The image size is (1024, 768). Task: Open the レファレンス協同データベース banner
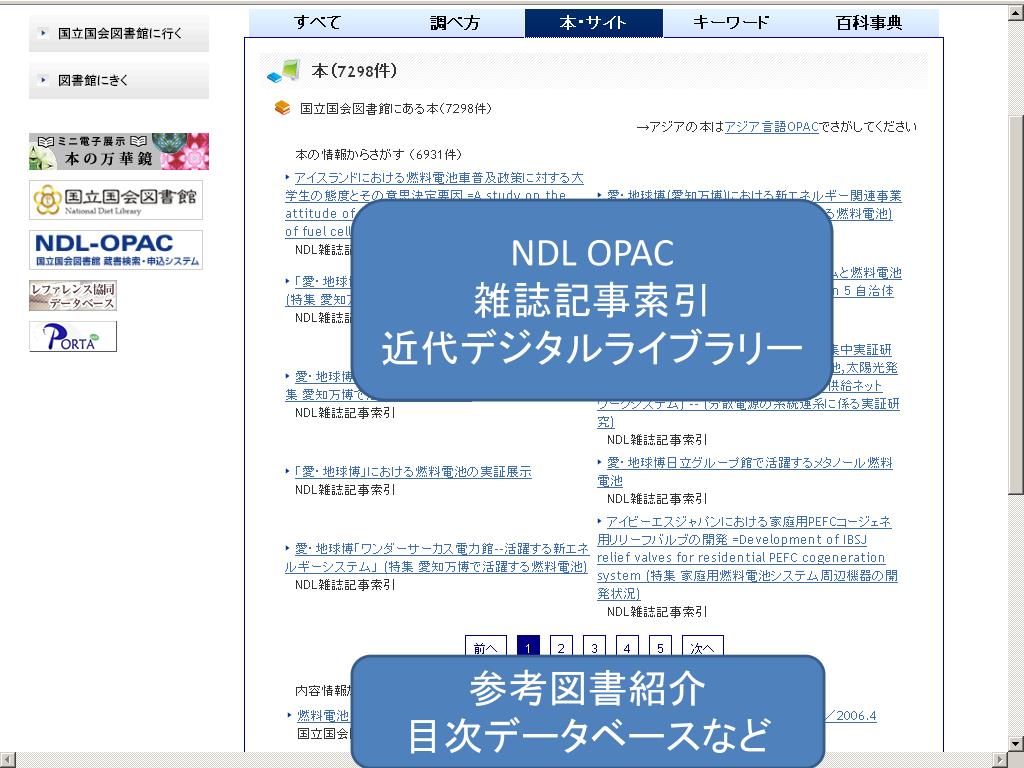click(x=72, y=296)
